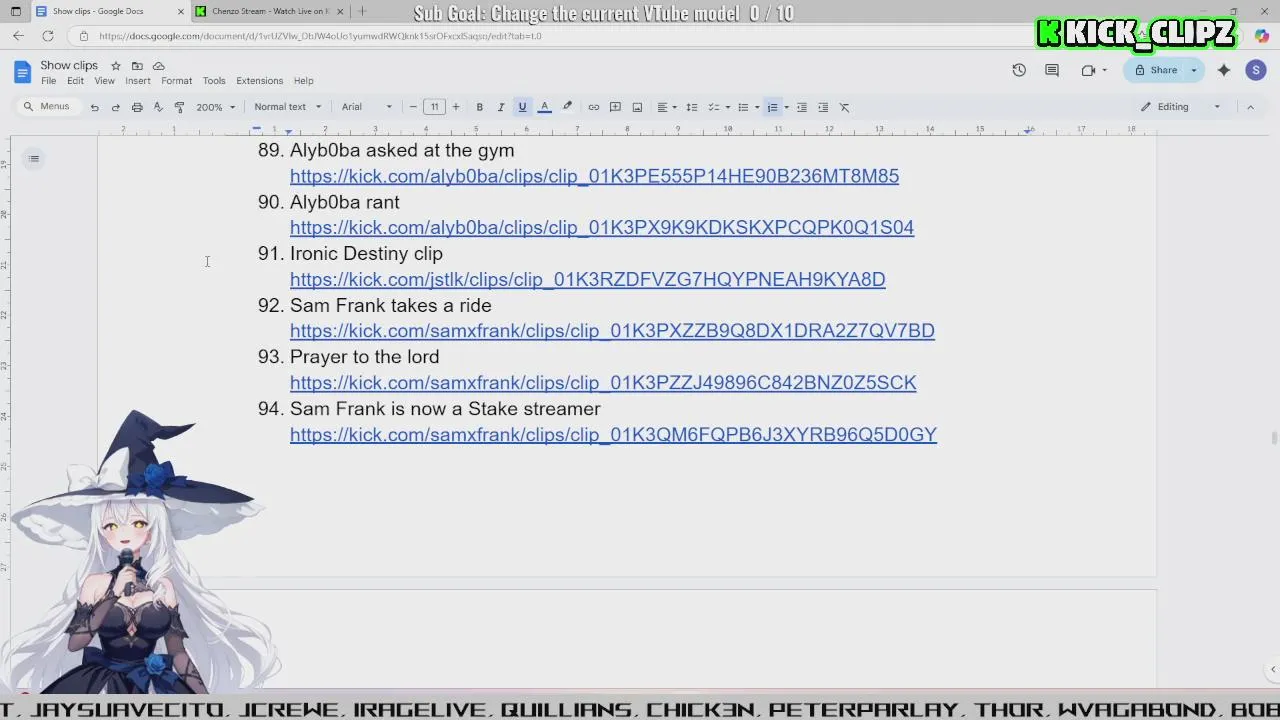Open line and paragraph spacing
The height and width of the screenshot is (720, 1280).
click(691, 107)
